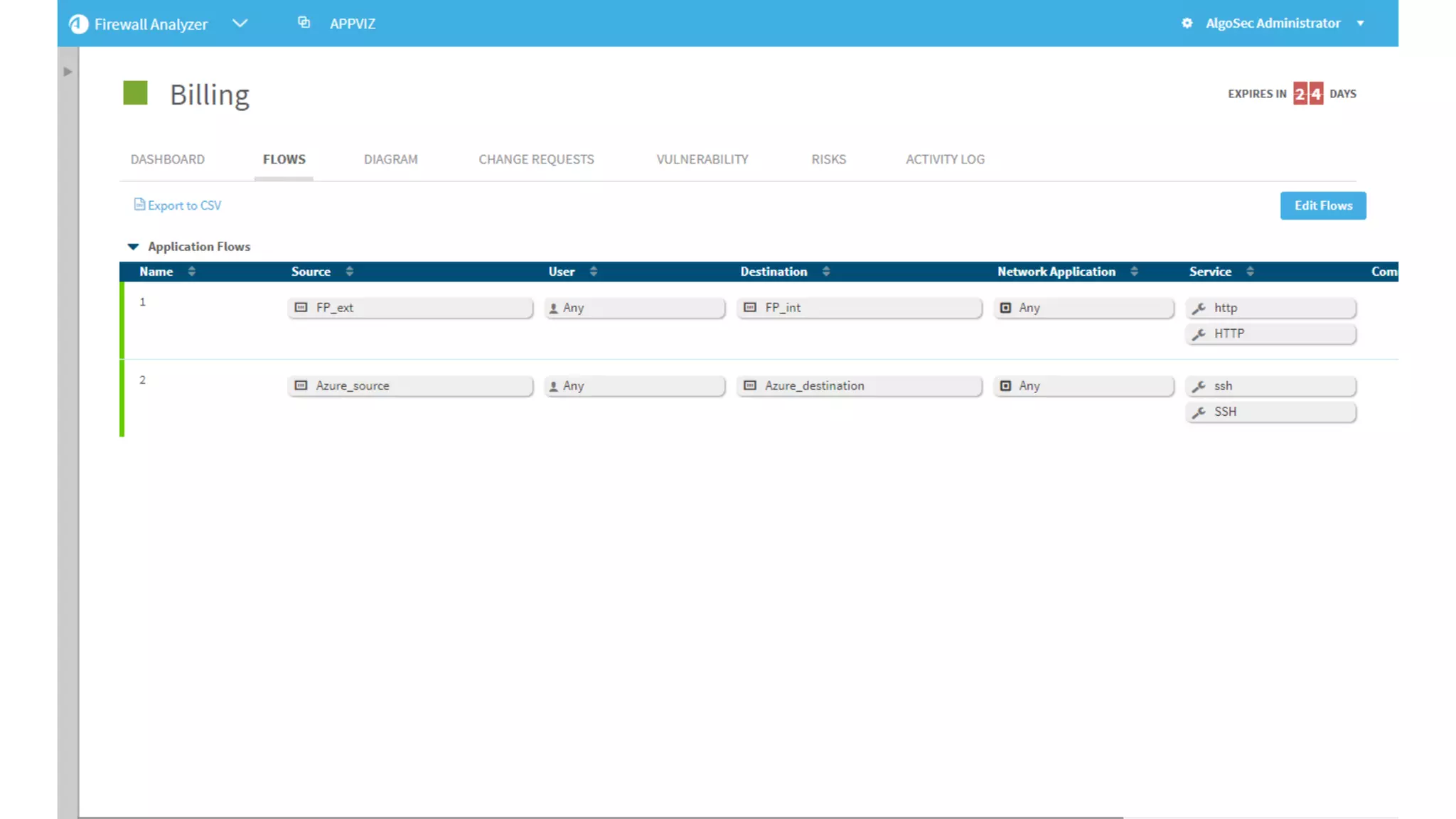The image size is (1456, 819).
Task: Sort flows by Service column arrows
Action: pyautogui.click(x=1250, y=272)
